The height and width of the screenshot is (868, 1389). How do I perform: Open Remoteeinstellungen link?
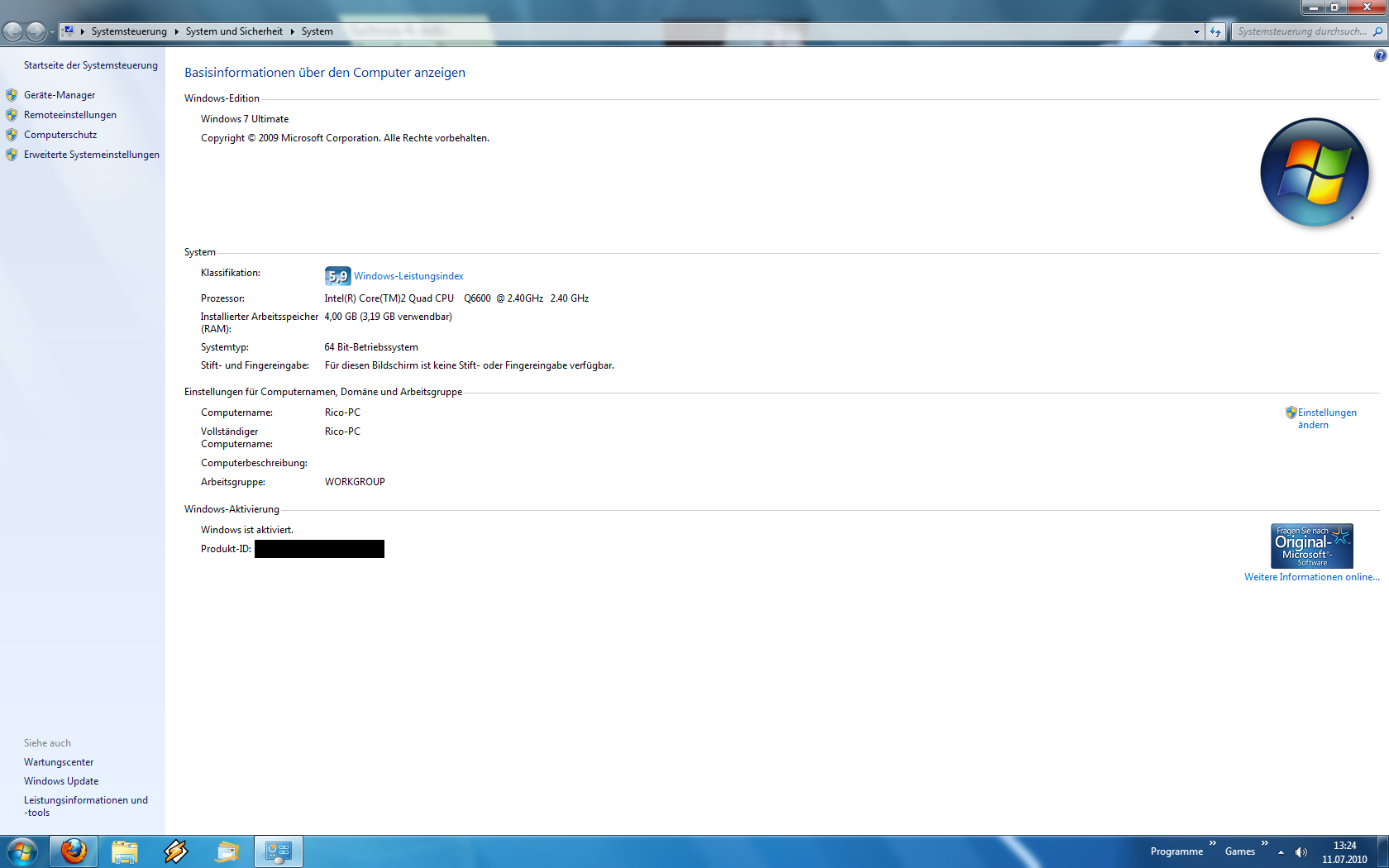pos(70,115)
